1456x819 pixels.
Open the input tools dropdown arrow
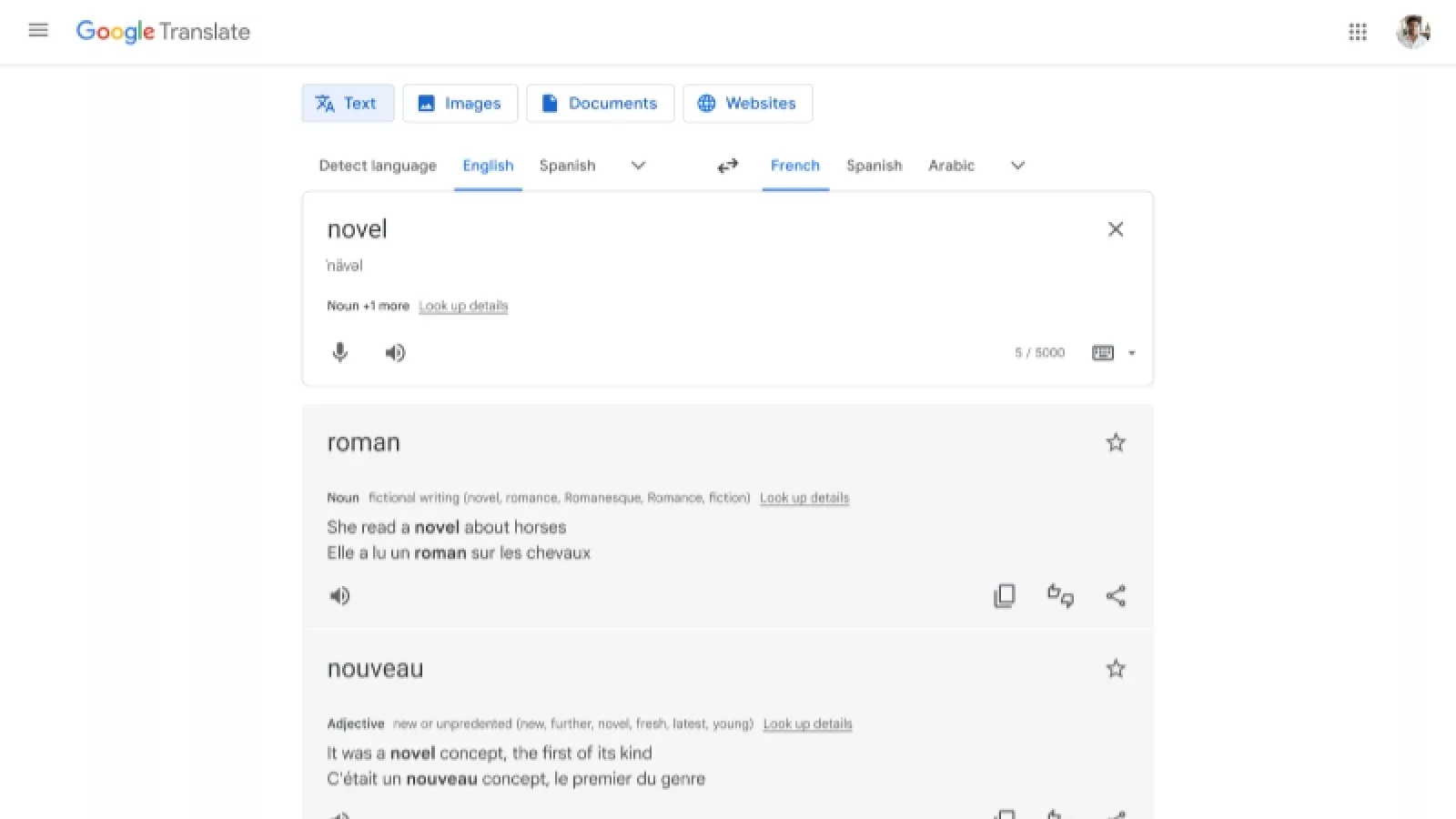[x=1132, y=353]
